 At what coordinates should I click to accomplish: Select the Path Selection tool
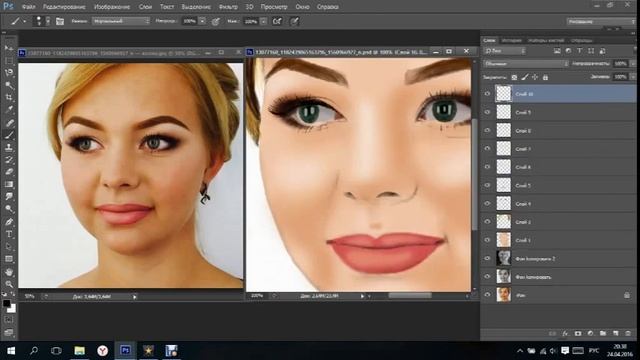click(9, 247)
